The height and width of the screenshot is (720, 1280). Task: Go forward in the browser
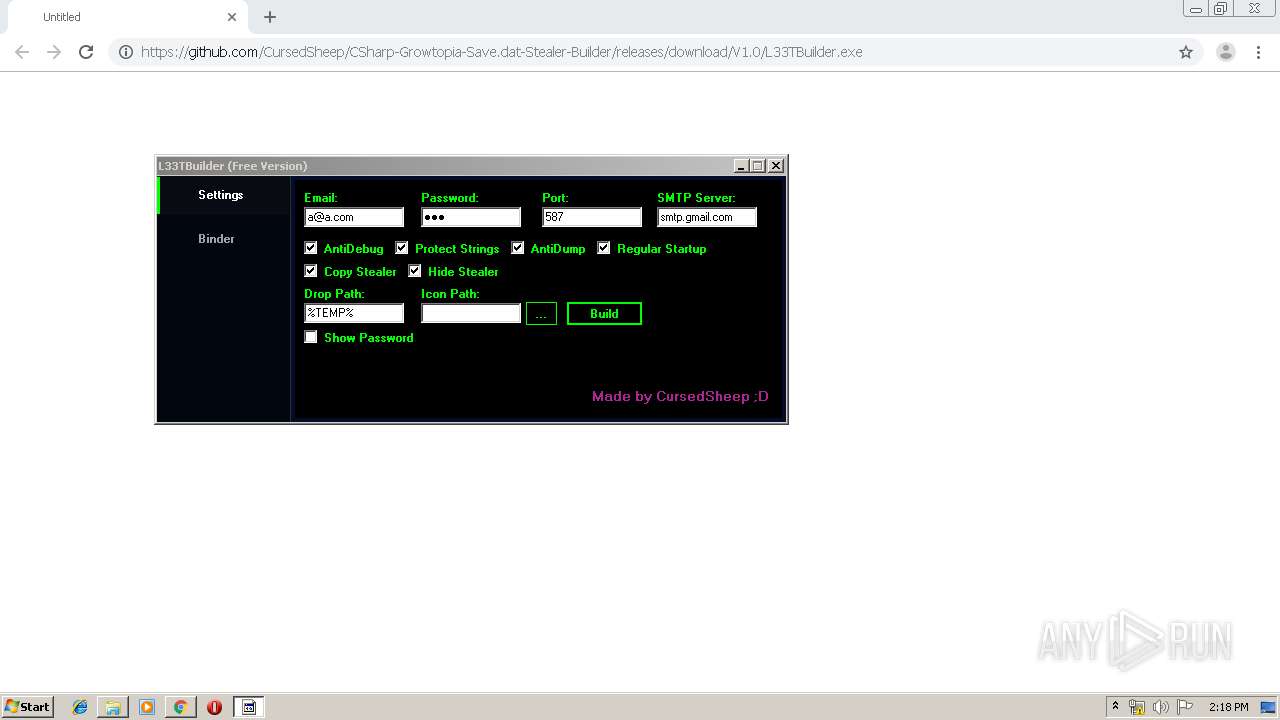(x=54, y=52)
